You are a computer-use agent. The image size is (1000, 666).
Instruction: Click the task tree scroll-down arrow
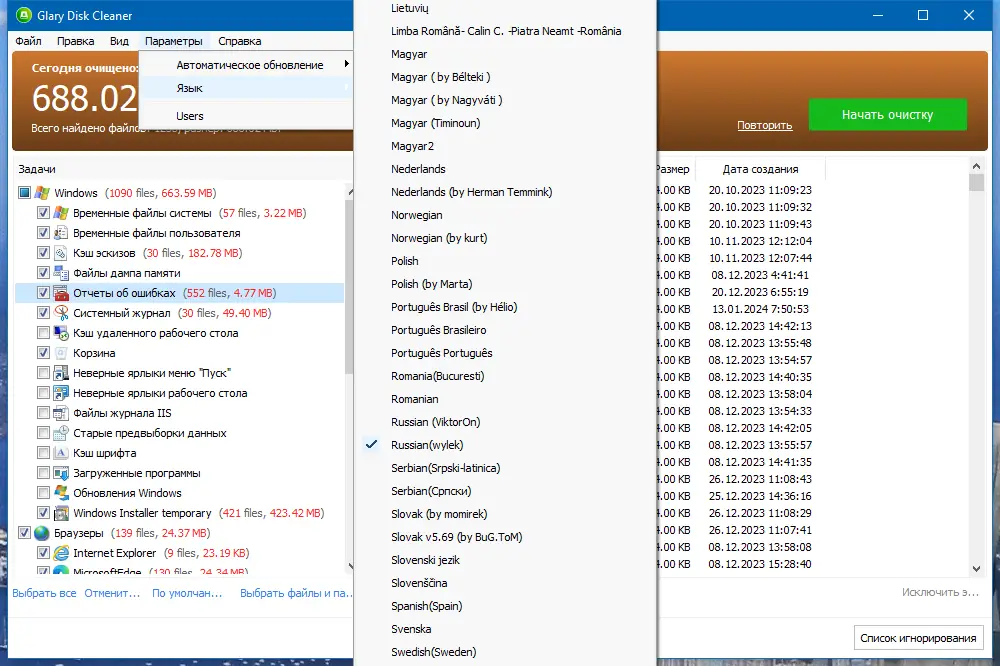click(349, 566)
